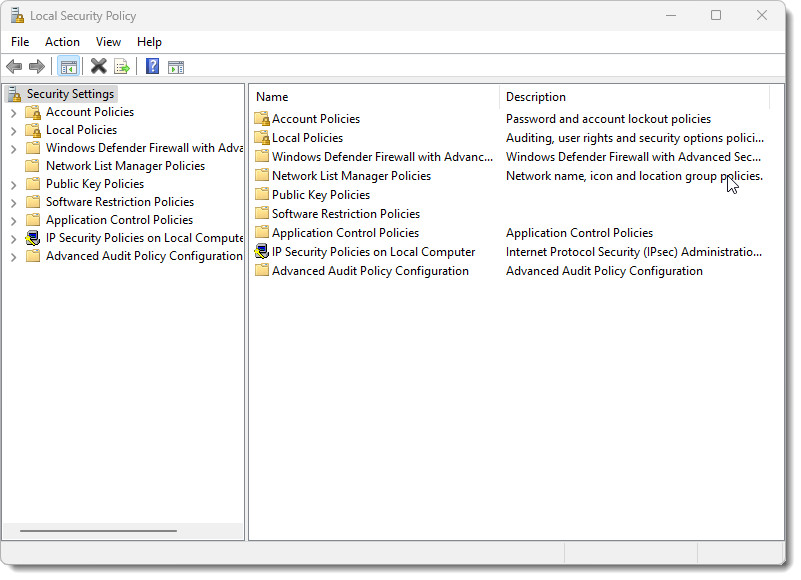Click the Forward arrow toolbar icon
The width and height of the screenshot is (801, 580).
point(37,67)
